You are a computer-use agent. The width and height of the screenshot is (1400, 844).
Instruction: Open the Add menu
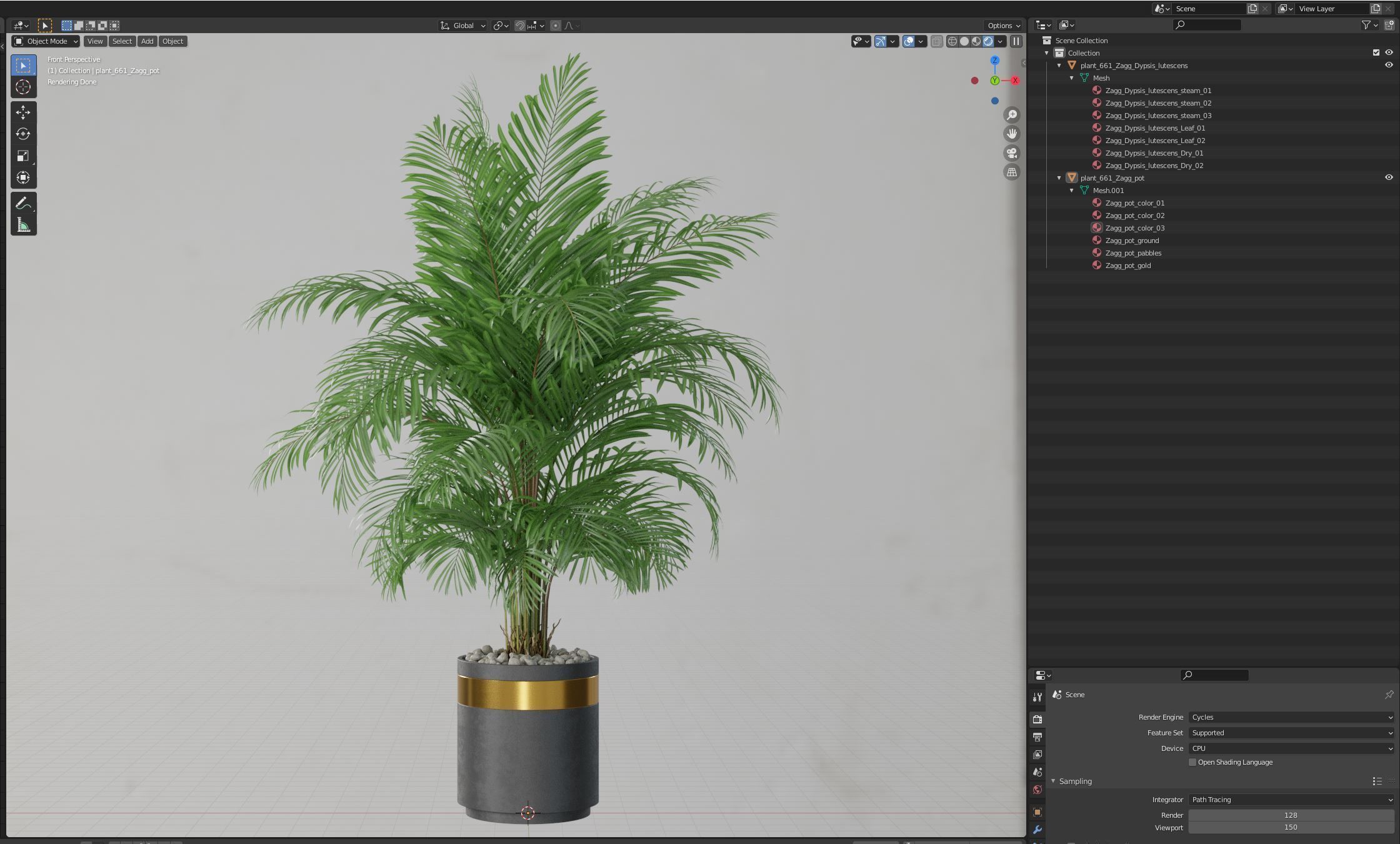[147, 41]
